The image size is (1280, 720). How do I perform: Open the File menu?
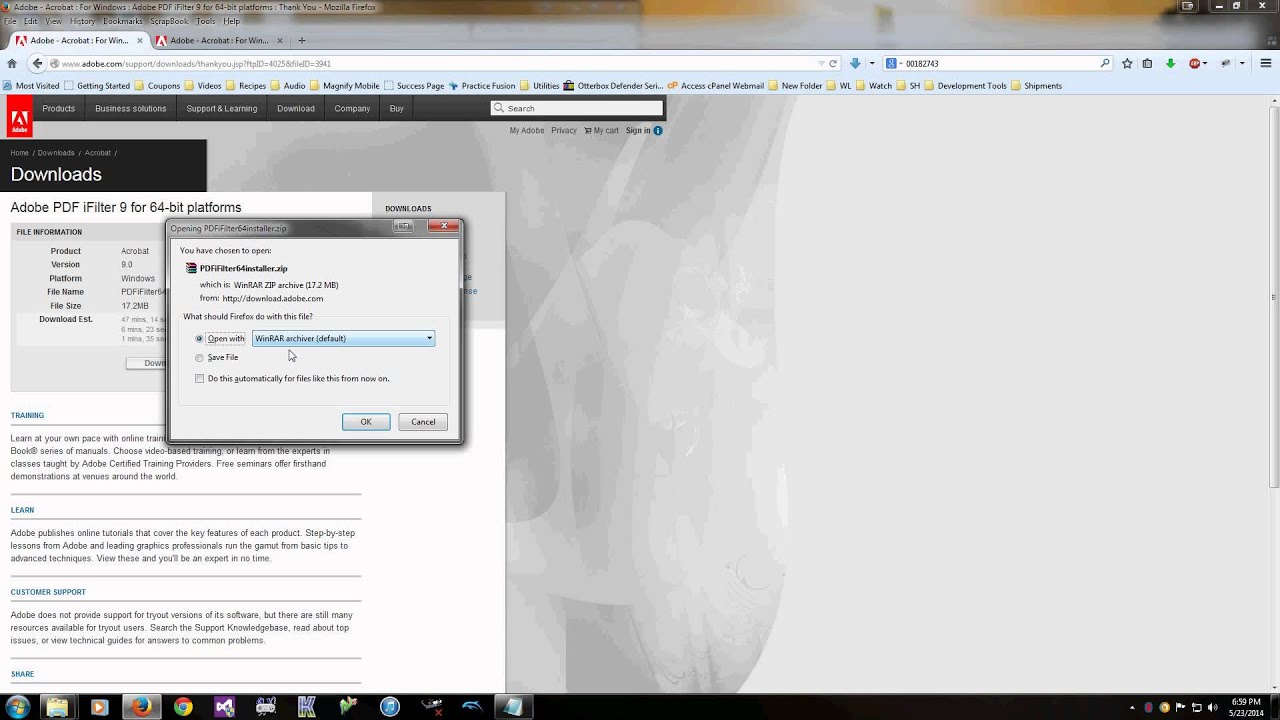coord(10,21)
